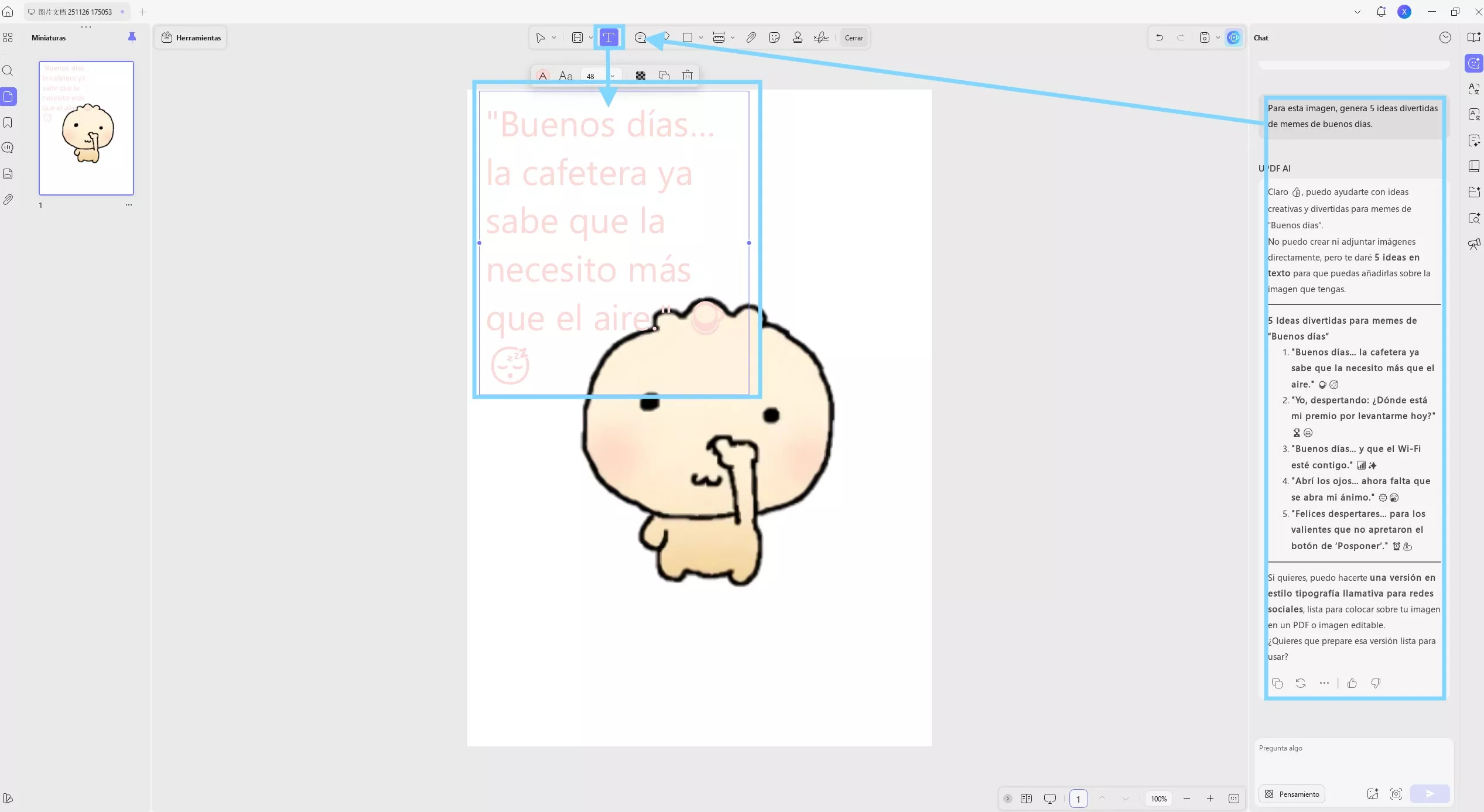Viewport: 1484px width, 812px height.
Task: Toggle the pin on Miniaturas panel
Action: (132, 37)
